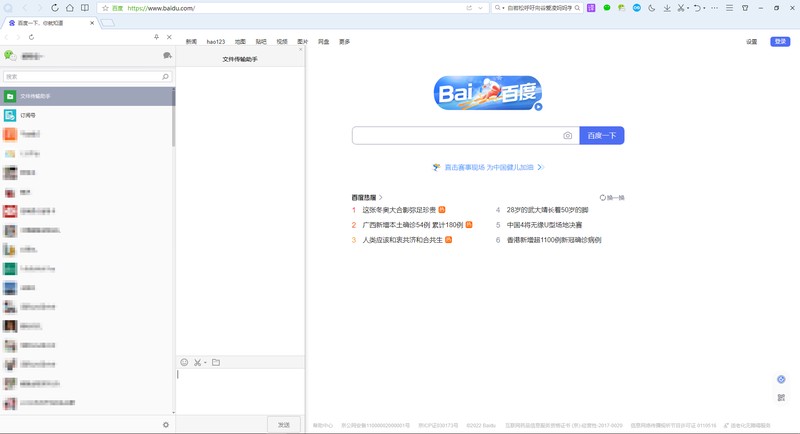Click camera image search icon
The height and width of the screenshot is (434, 800).
(x=567, y=135)
